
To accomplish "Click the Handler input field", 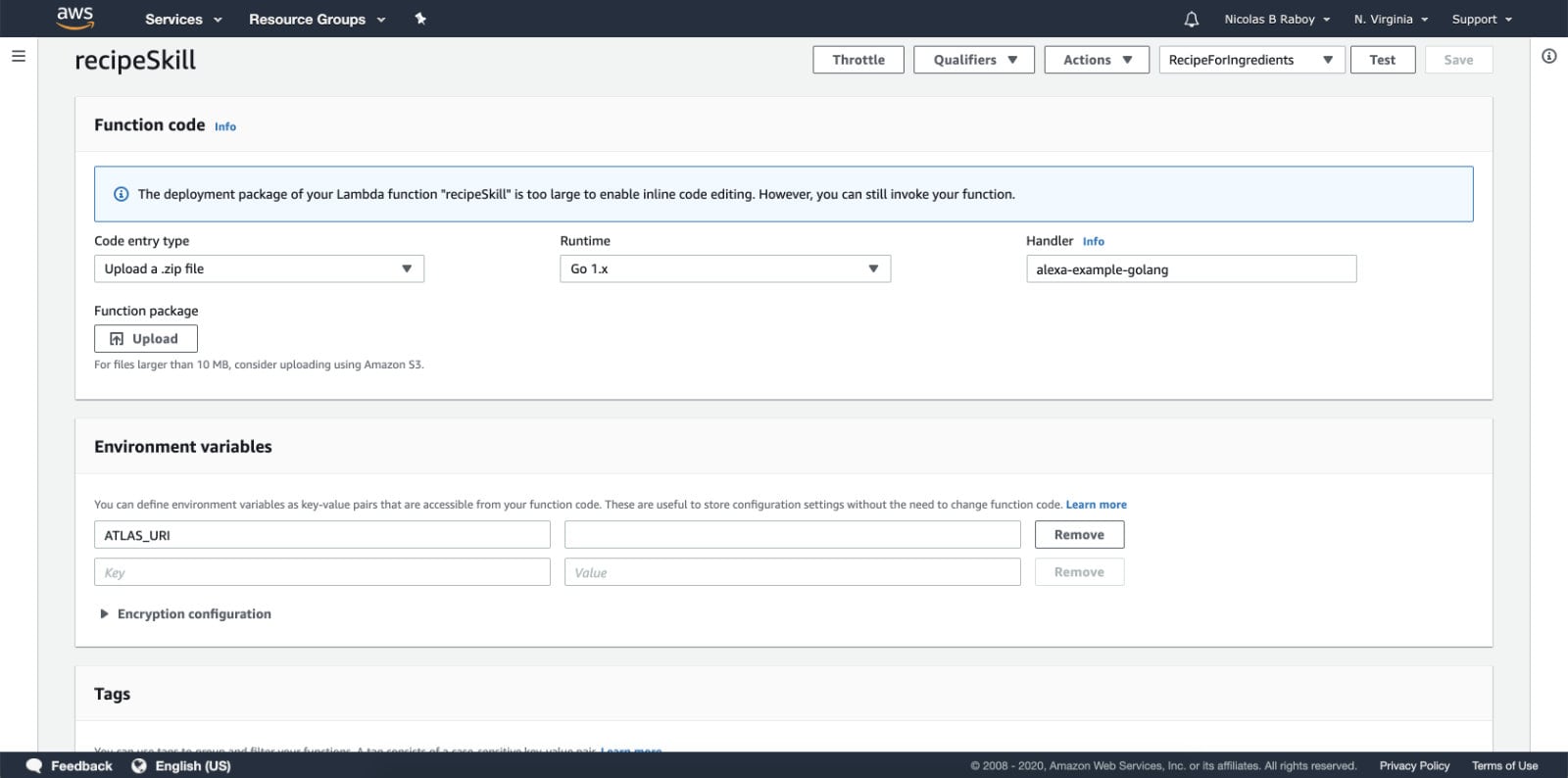I will [1191, 269].
